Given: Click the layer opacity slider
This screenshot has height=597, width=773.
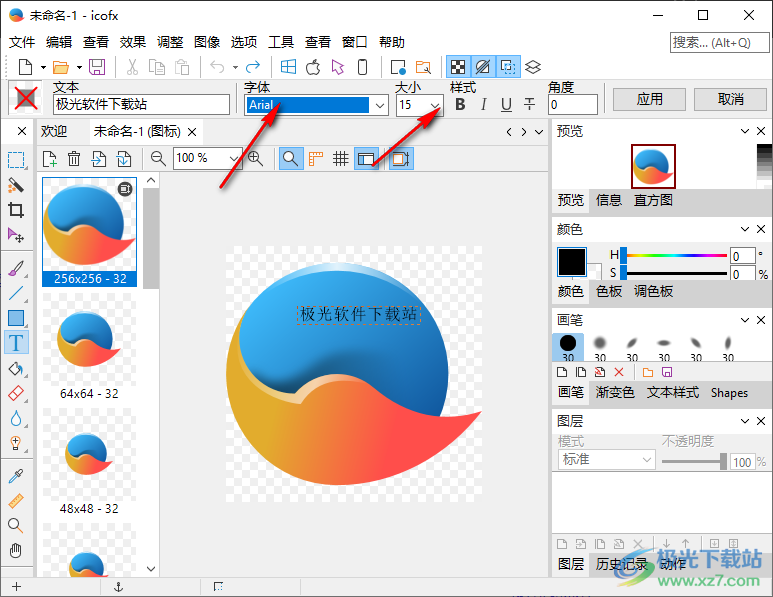Looking at the screenshot, I should coord(694,462).
